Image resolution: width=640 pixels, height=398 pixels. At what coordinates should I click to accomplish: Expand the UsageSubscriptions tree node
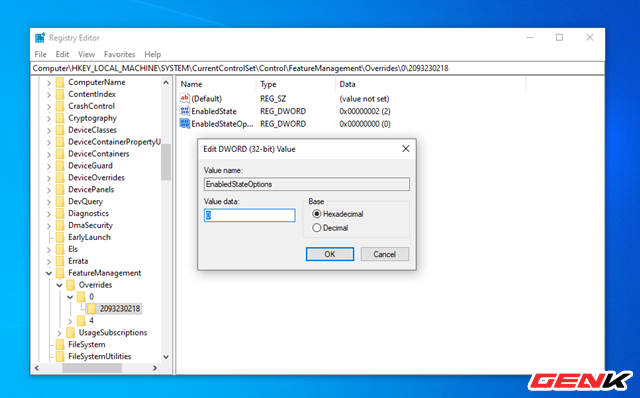tap(59, 333)
